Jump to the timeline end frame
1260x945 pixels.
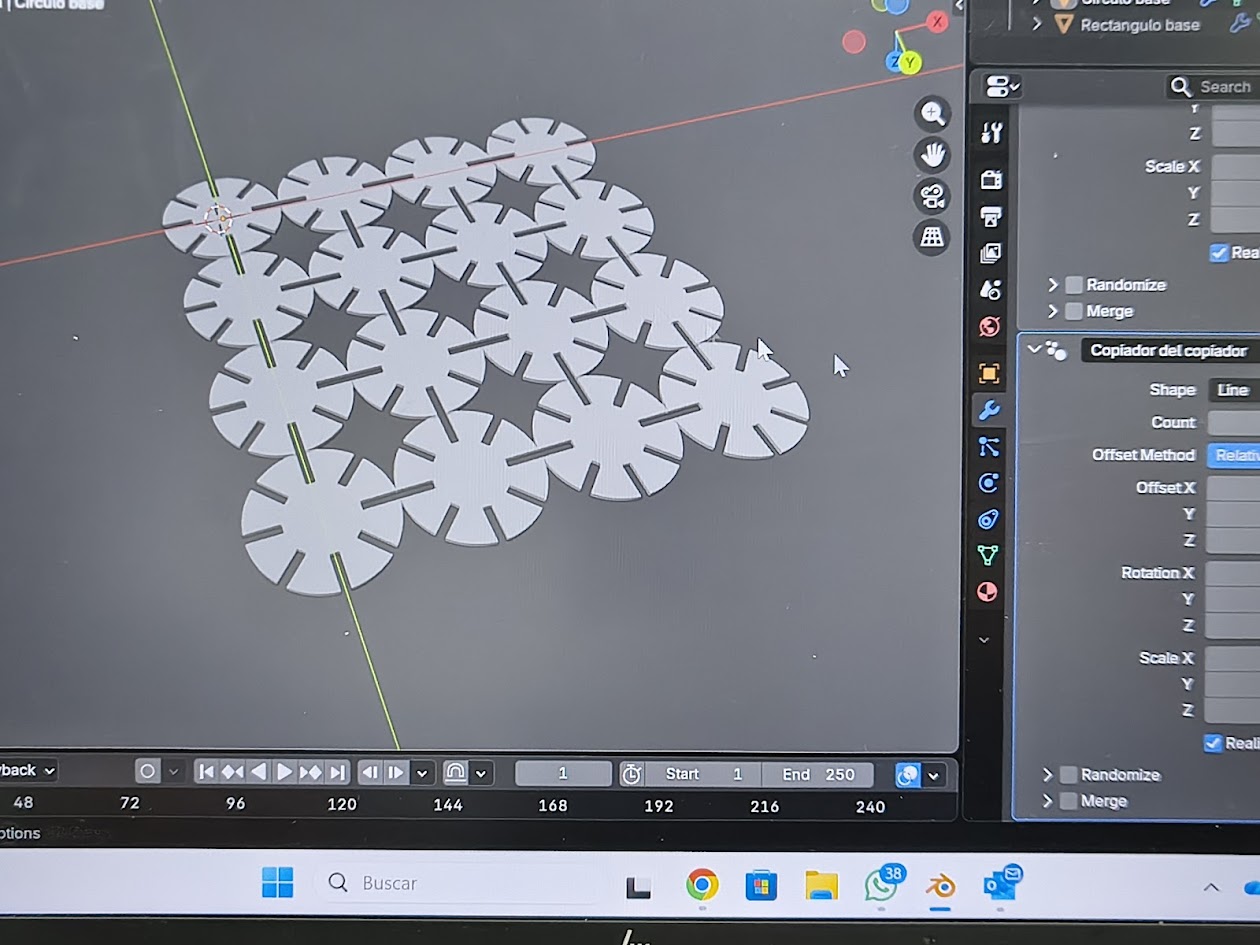coord(337,772)
